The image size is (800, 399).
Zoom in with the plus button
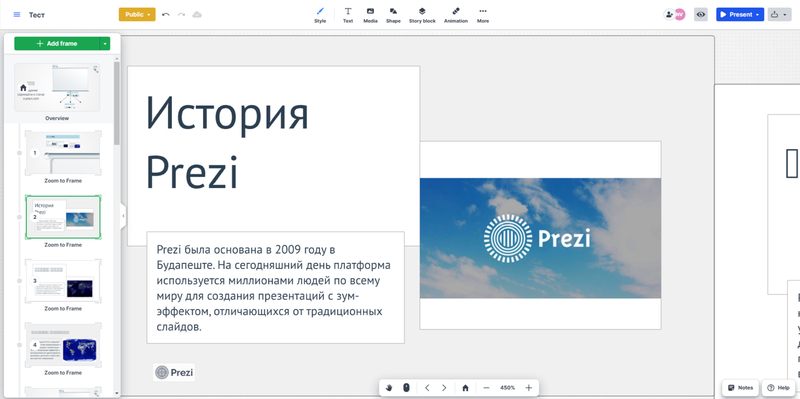(529, 388)
